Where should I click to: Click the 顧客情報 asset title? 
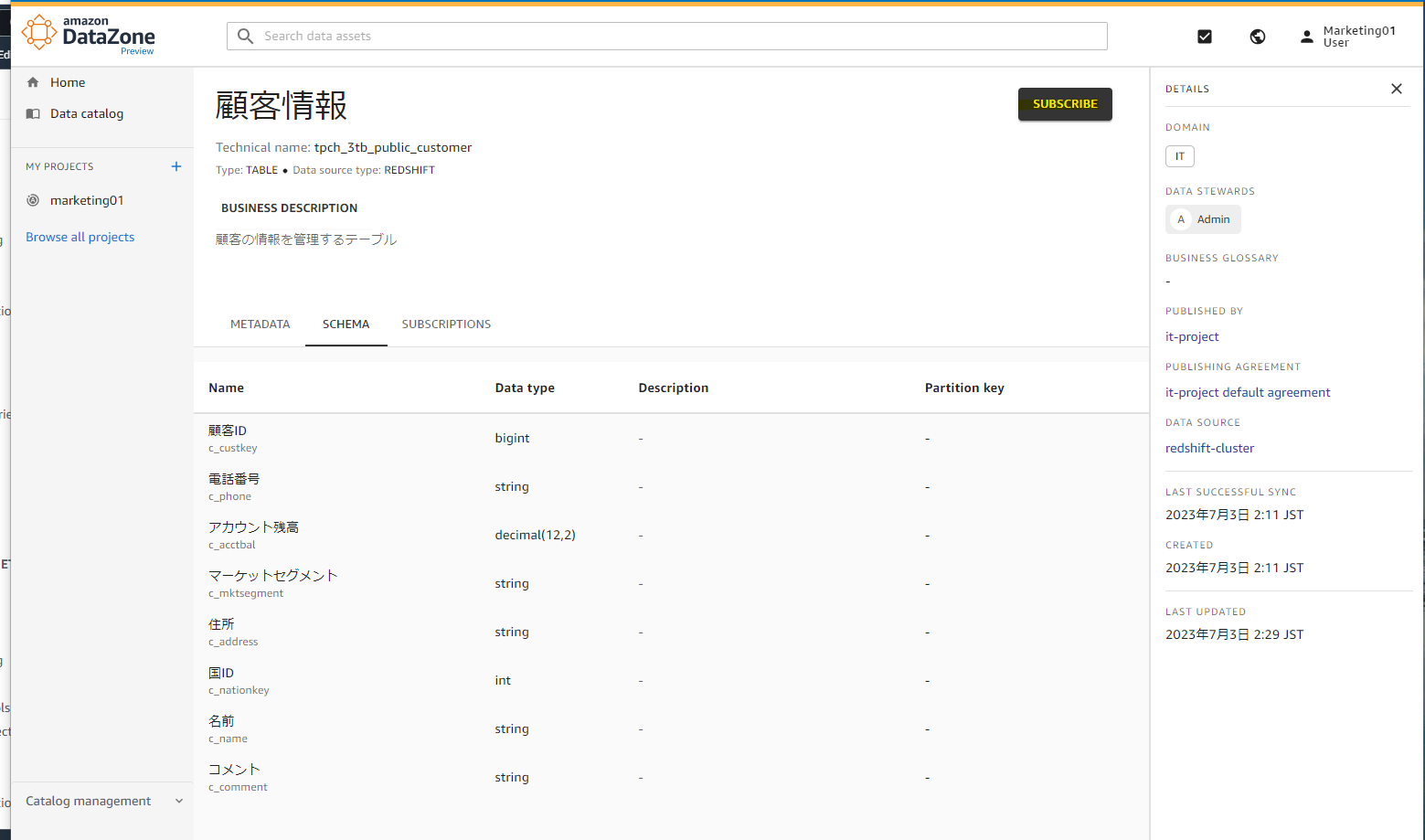(282, 105)
